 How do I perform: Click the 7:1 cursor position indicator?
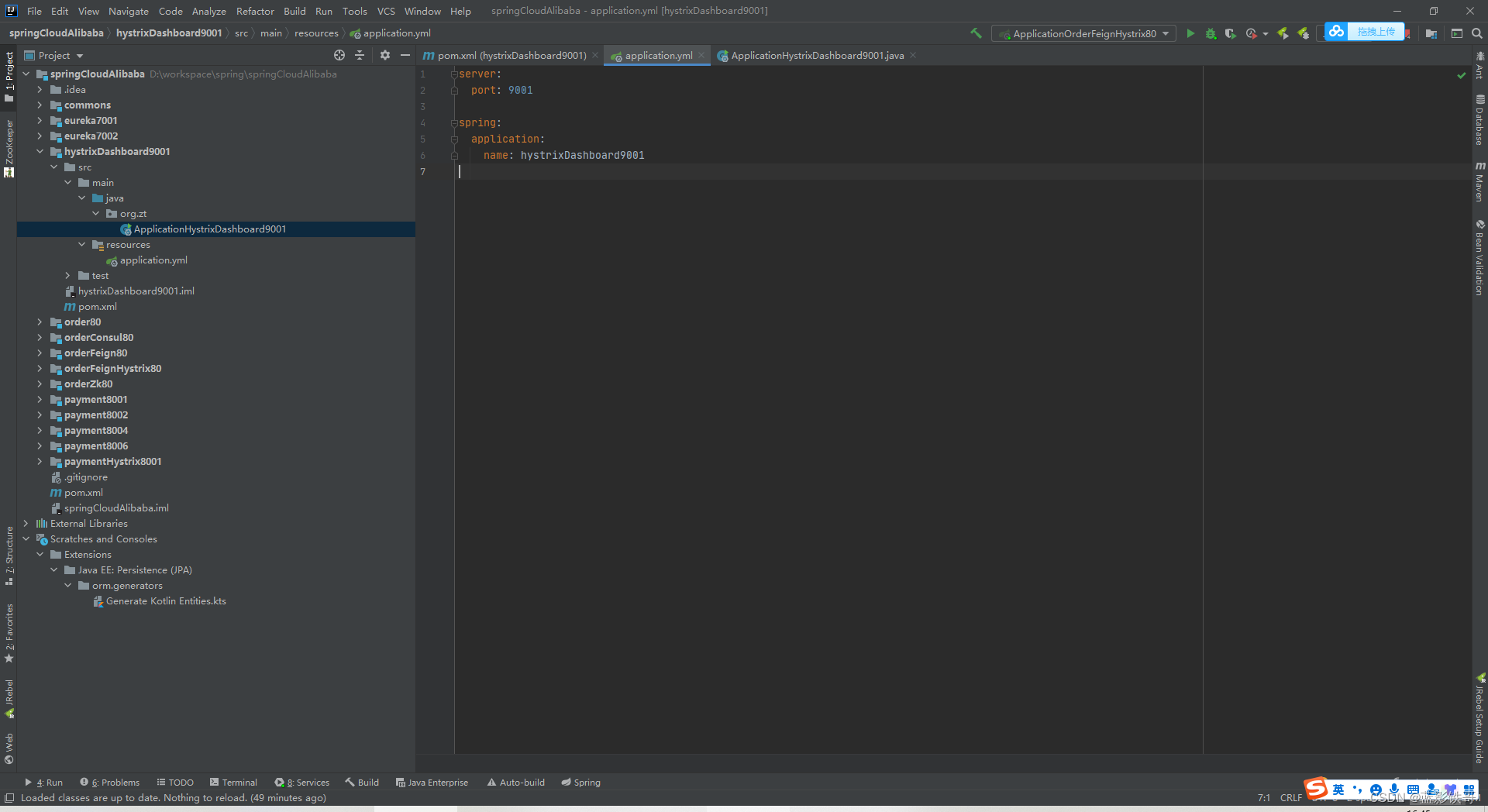(x=1264, y=798)
